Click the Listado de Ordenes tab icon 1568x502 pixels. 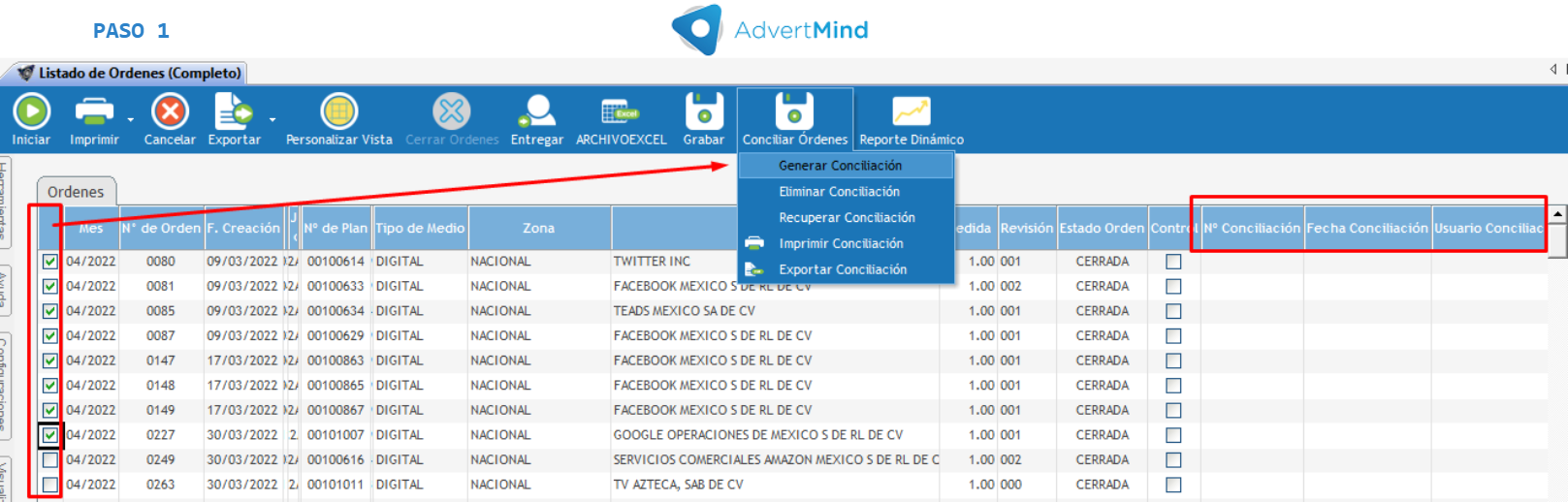point(26,73)
